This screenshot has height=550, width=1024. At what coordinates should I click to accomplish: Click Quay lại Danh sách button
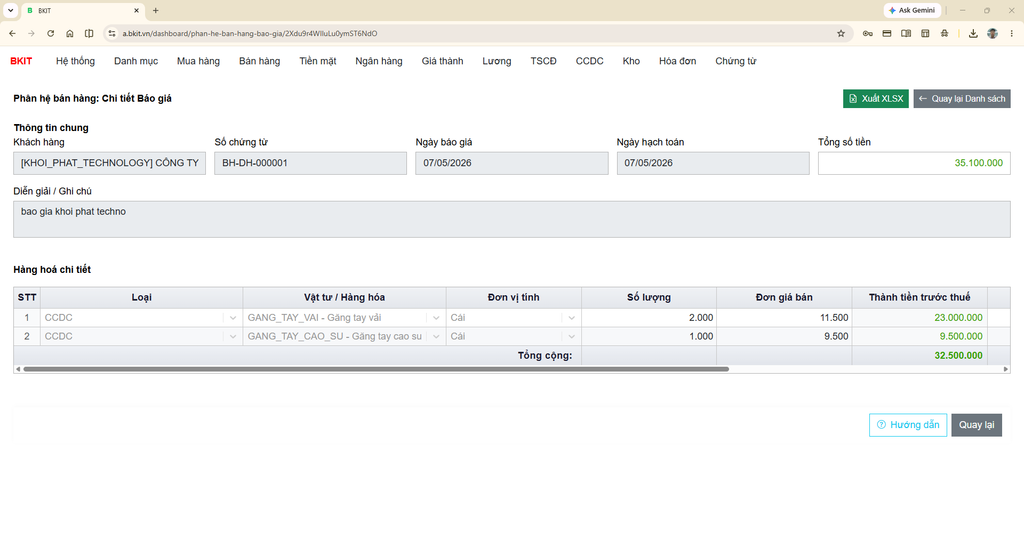coord(962,99)
